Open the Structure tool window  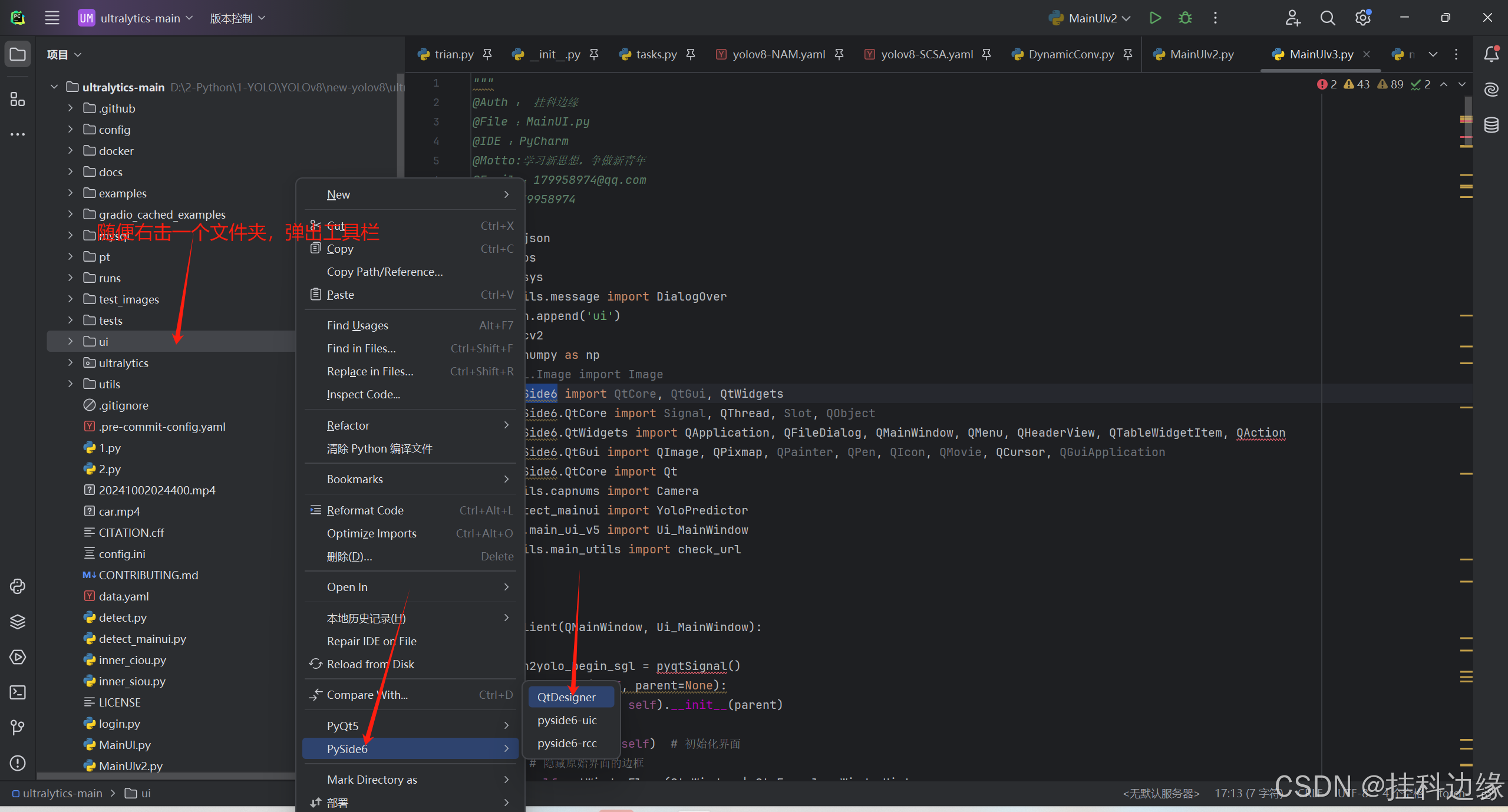[18, 99]
